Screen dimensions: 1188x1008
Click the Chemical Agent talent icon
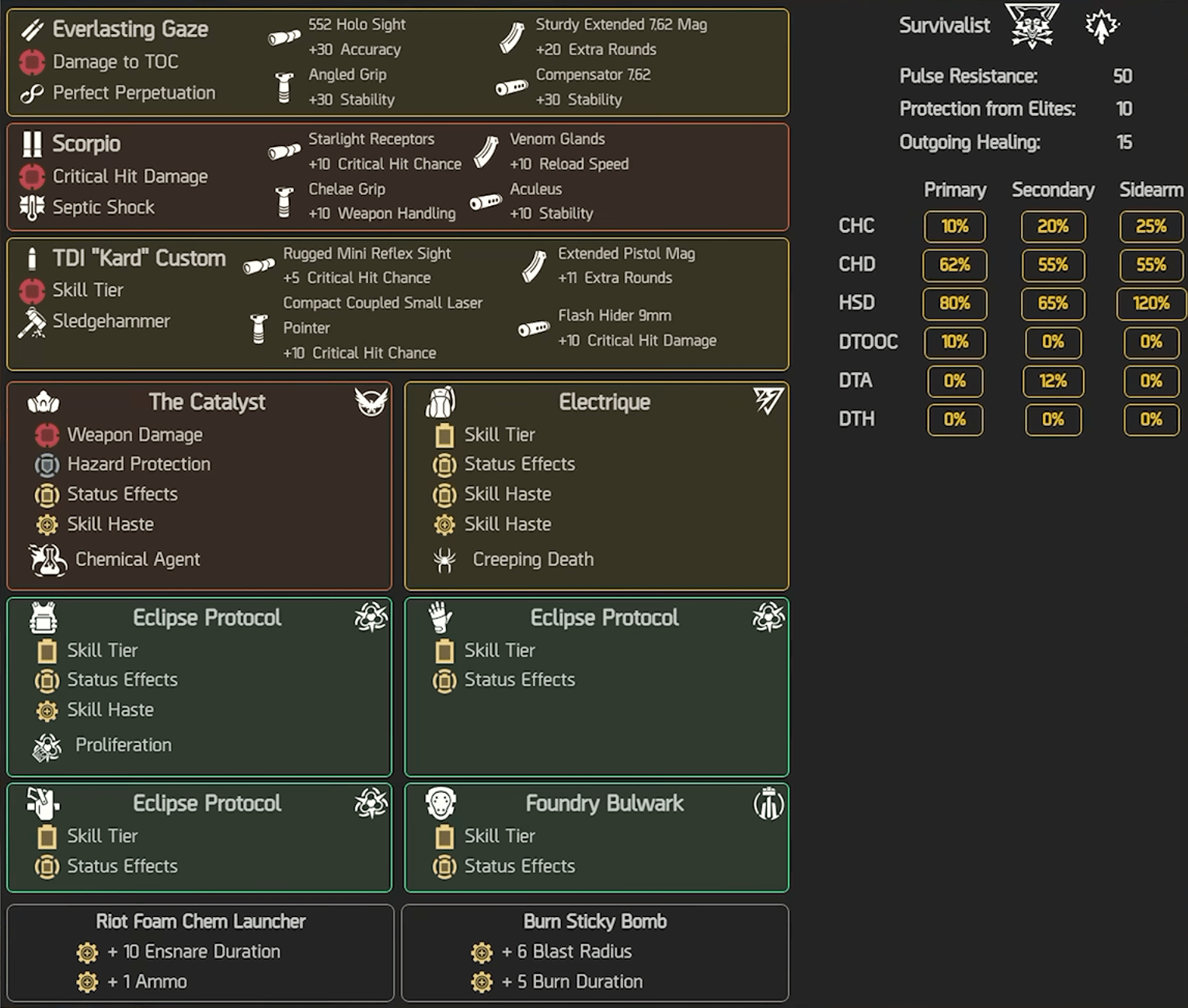[47, 560]
